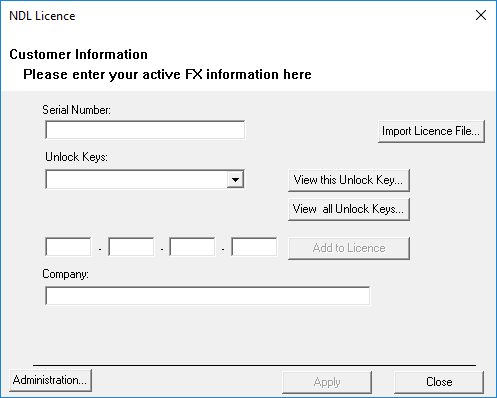Click the Serial Number input field

pyautogui.click(x=145, y=130)
